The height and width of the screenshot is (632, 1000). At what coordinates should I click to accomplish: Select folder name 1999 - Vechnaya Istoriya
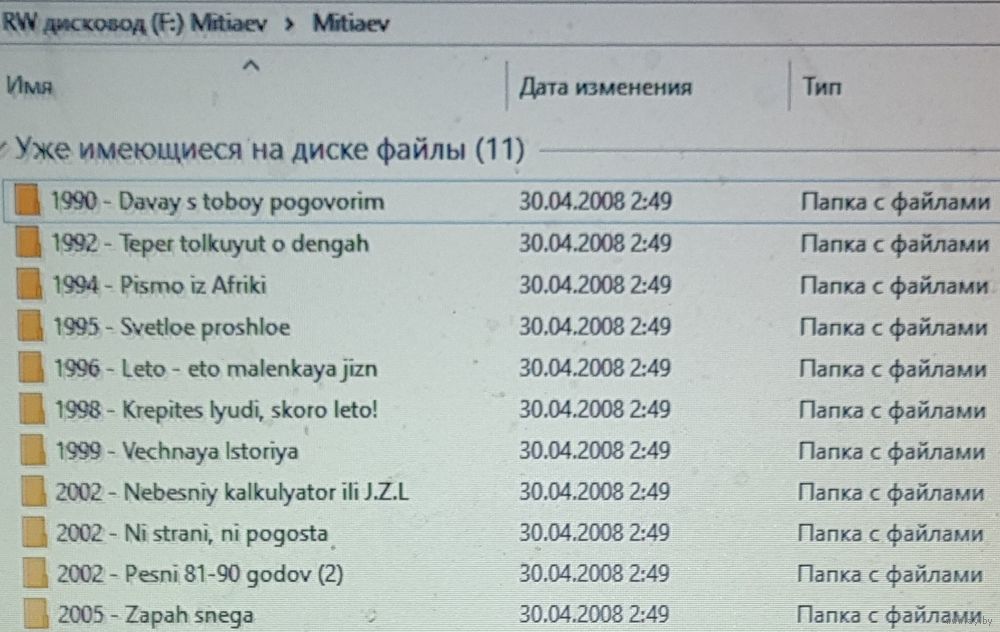[x=177, y=451]
